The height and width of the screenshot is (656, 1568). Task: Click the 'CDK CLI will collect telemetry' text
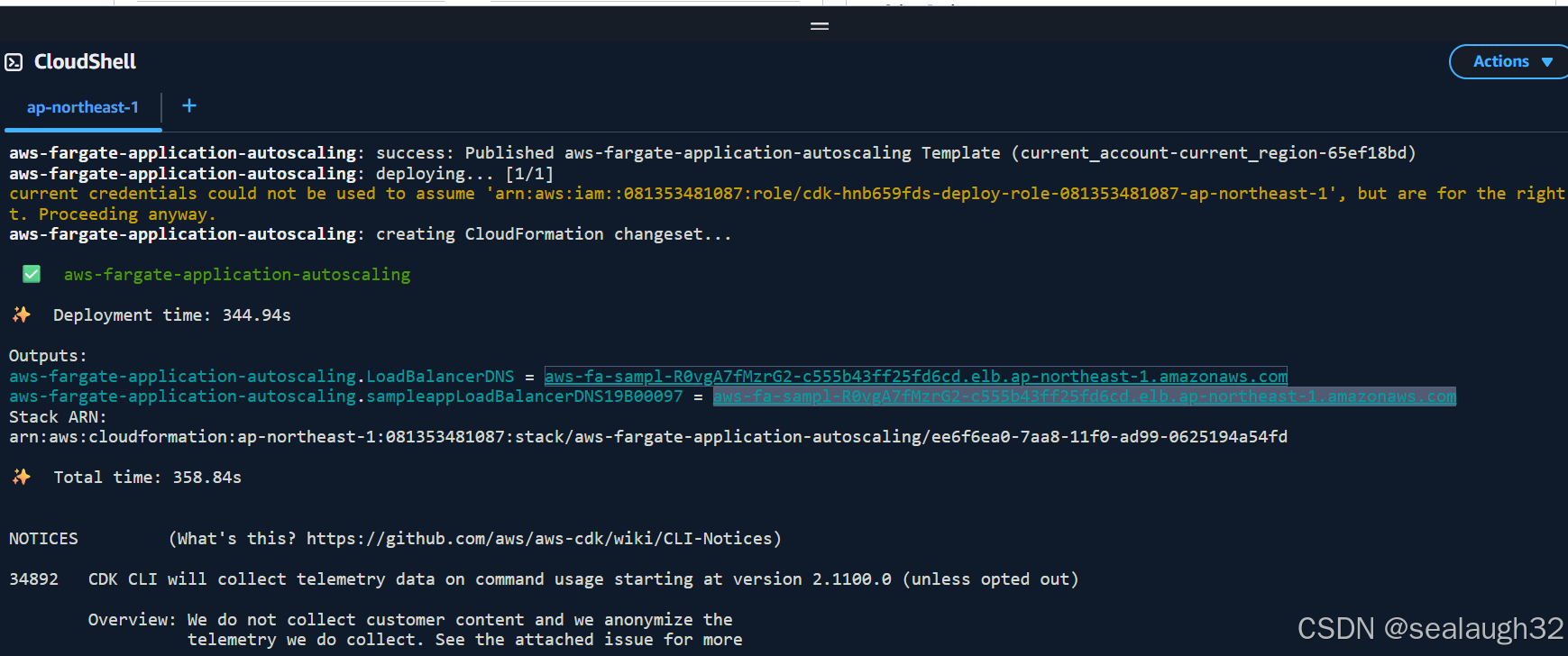(583, 579)
